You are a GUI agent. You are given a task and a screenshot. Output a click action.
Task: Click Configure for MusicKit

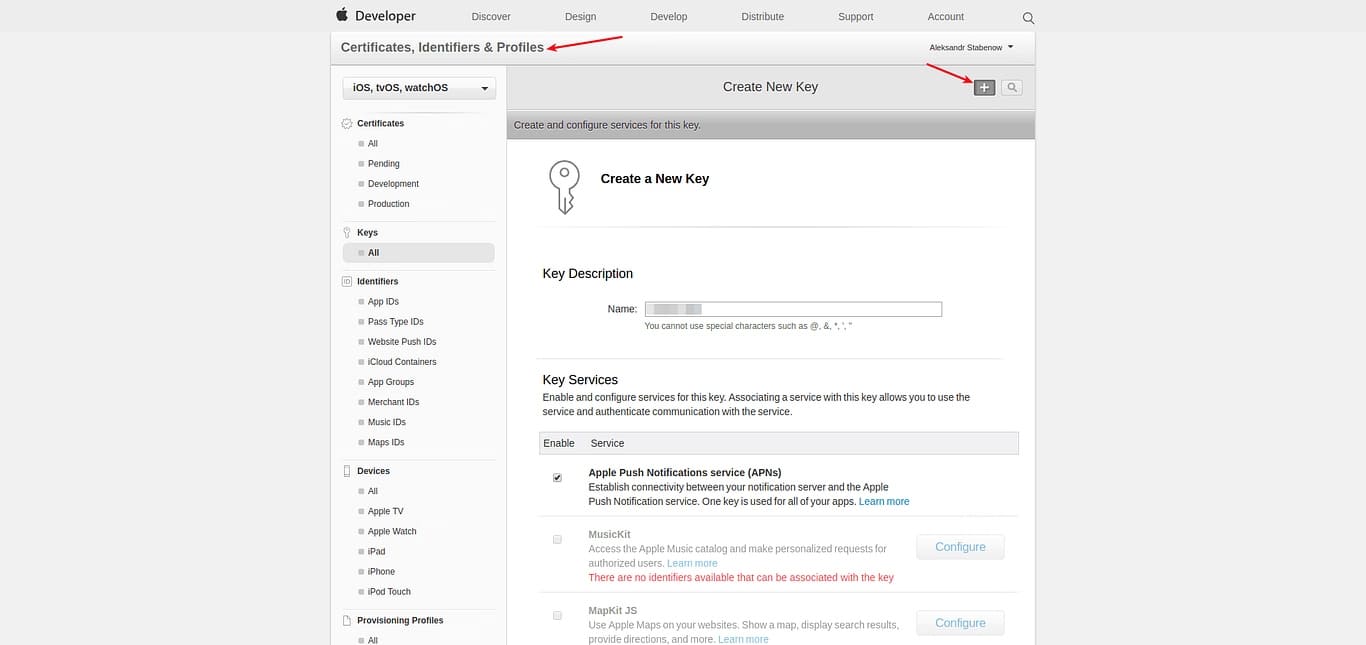[x=959, y=546]
